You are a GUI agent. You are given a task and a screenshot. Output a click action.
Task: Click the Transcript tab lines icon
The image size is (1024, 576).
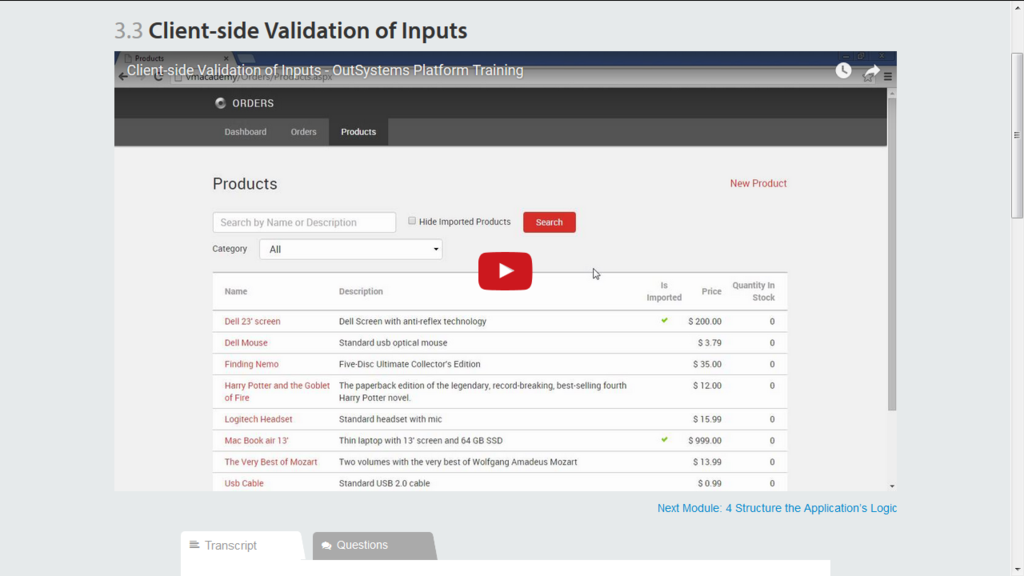click(194, 545)
